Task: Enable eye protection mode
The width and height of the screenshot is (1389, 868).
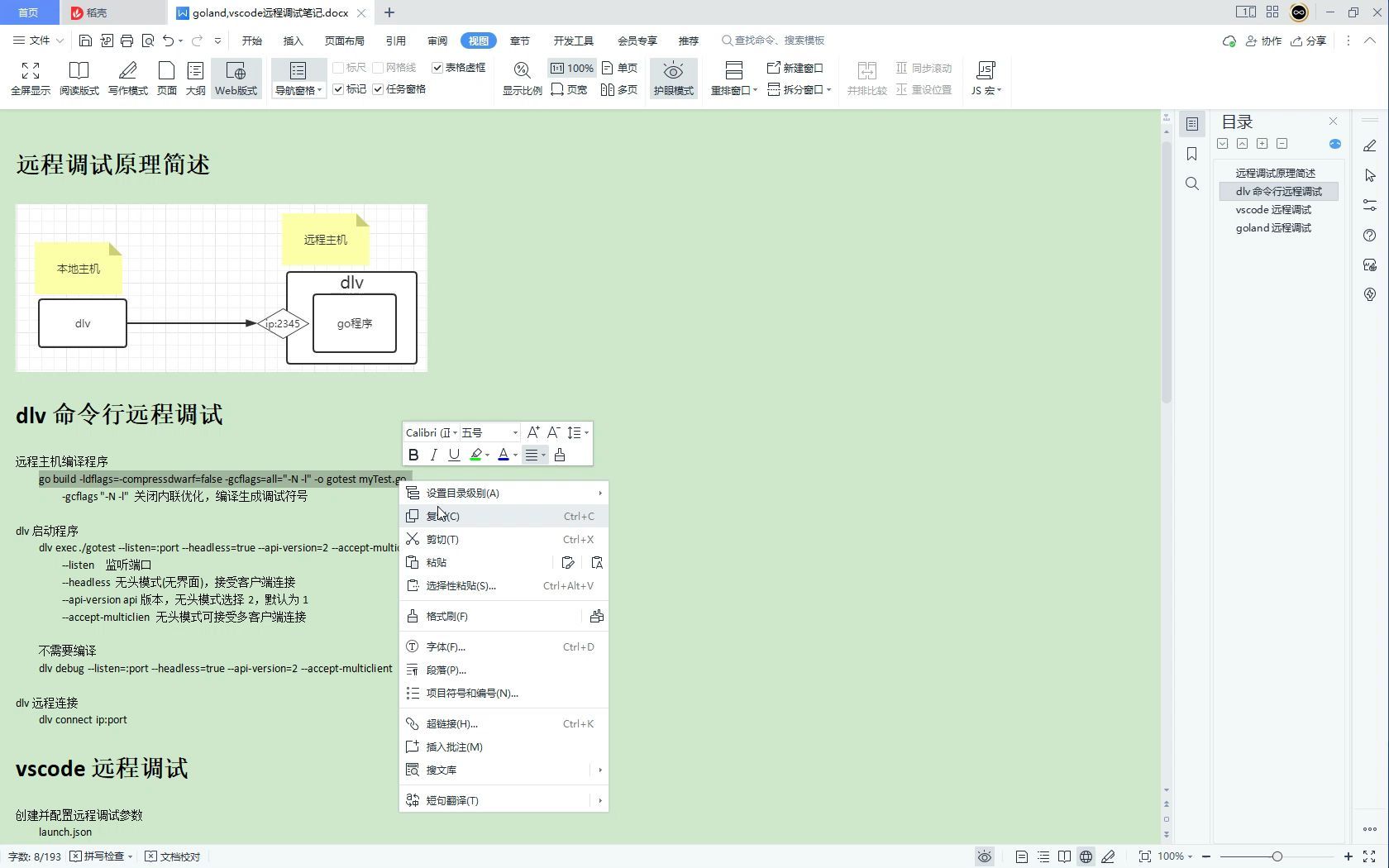Action: [x=674, y=79]
